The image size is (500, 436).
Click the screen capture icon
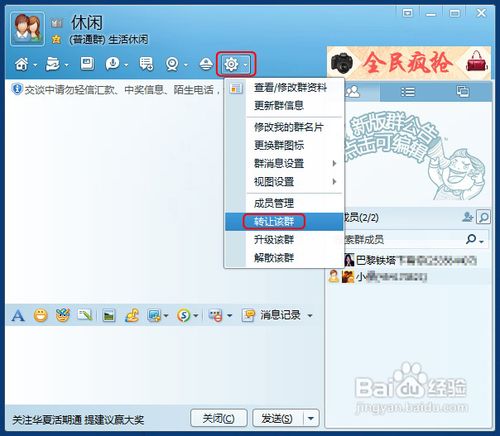click(x=154, y=315)
